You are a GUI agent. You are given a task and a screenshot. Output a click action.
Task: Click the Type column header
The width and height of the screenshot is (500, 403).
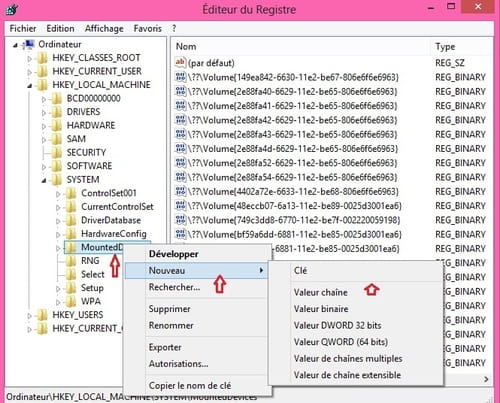click(445, 47)
